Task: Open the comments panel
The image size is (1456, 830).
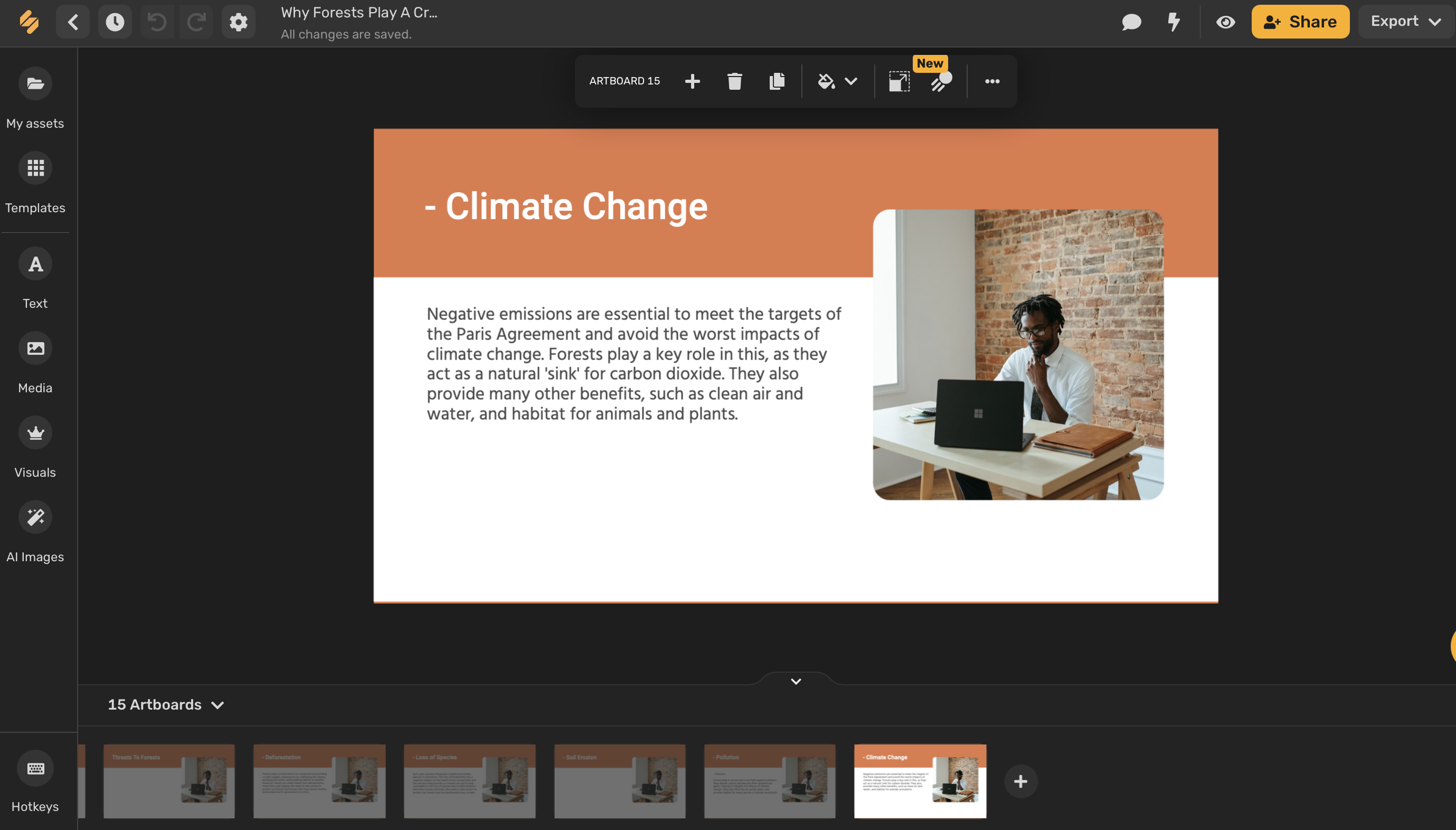Action: tap(1131, 22)
